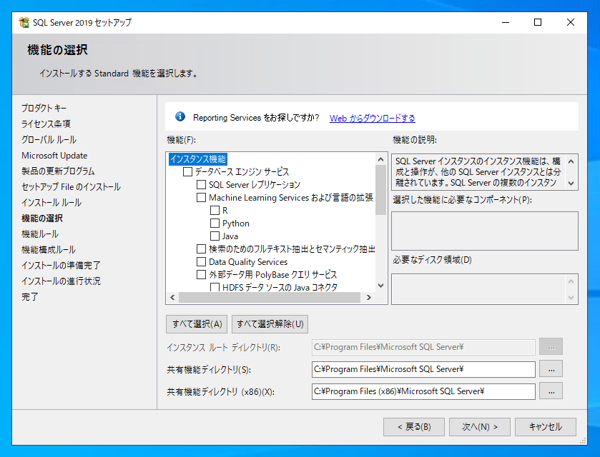Click the Reporting Services をお探しですか? text
Viewport: 600px width, 457px height.
(x=256, y=118)
